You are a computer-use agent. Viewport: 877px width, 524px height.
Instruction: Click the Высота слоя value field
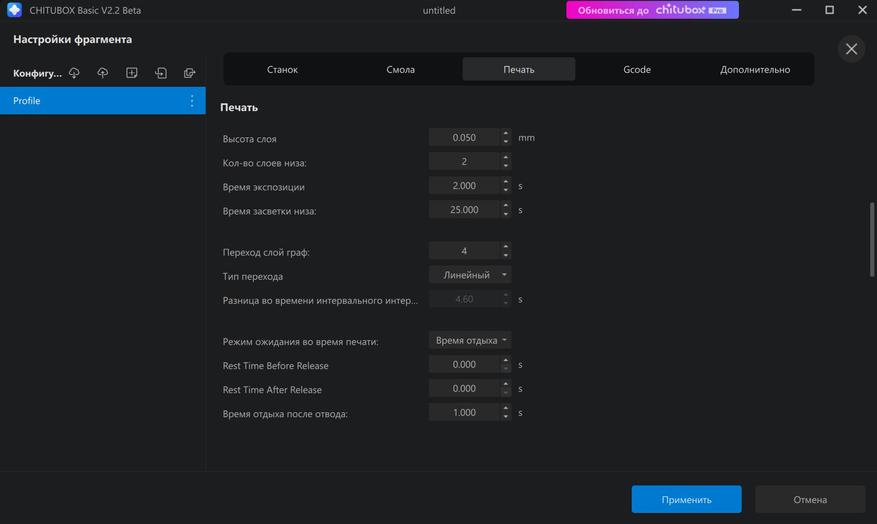click(464, 138)
